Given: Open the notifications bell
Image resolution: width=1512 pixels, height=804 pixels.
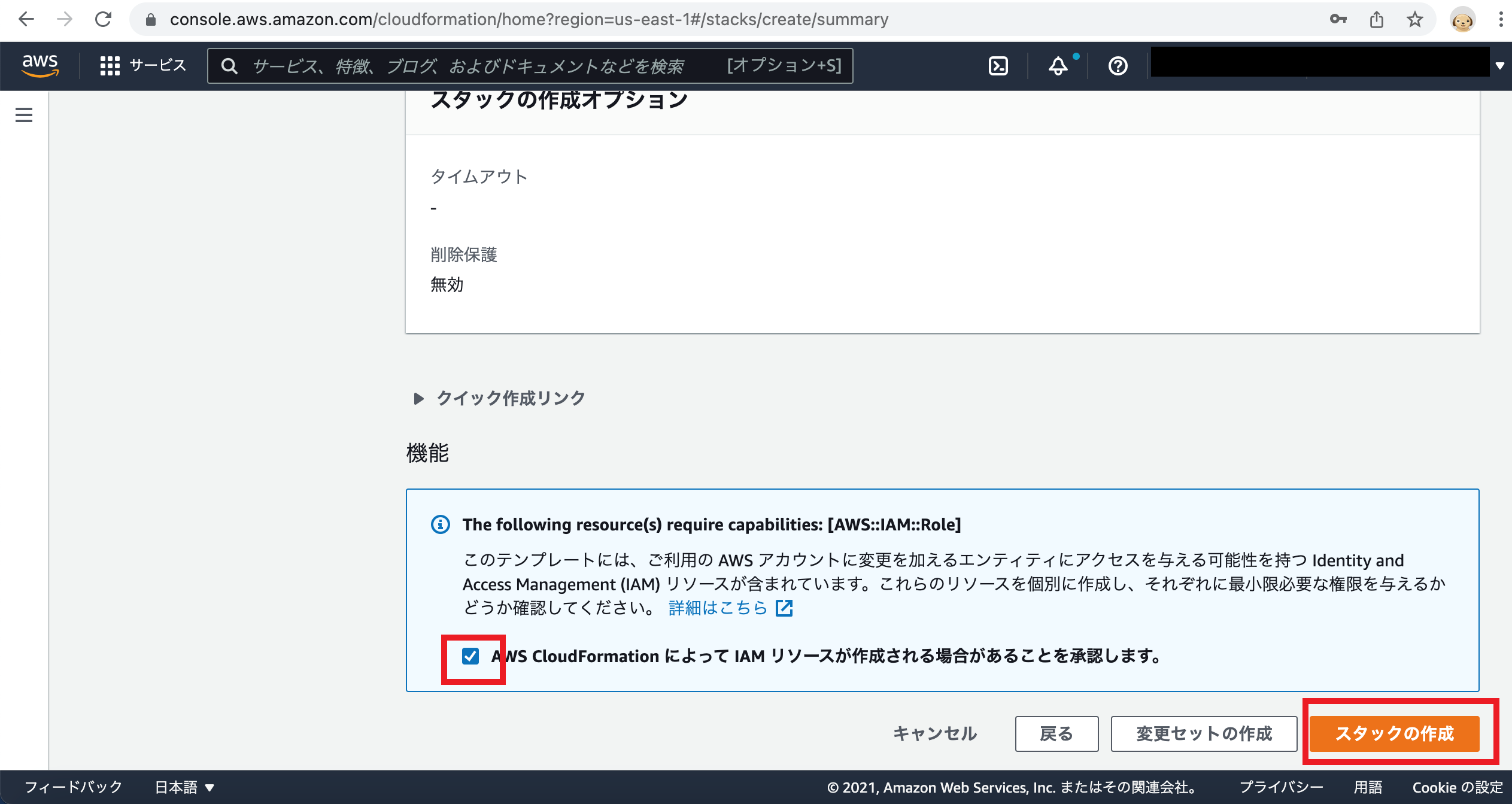Looking at the screenshot, I should [1058, 66].
